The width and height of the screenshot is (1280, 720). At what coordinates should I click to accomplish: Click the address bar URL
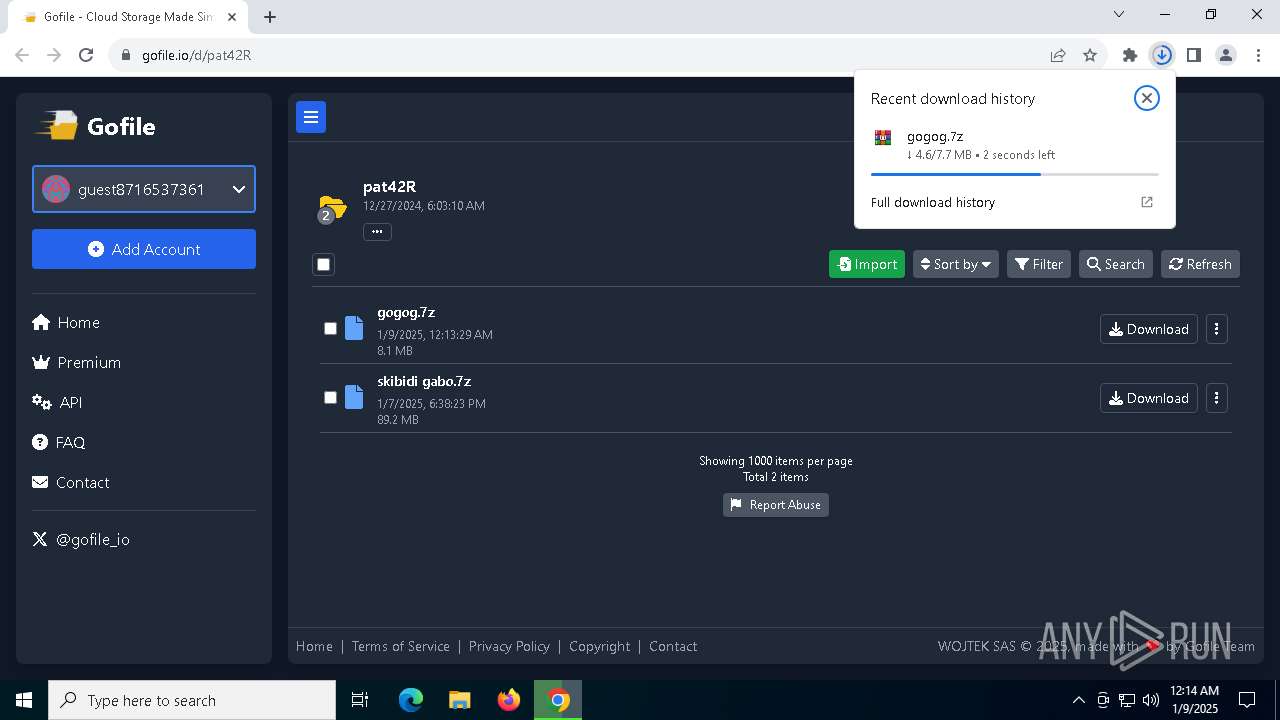(x=196, y=55)
